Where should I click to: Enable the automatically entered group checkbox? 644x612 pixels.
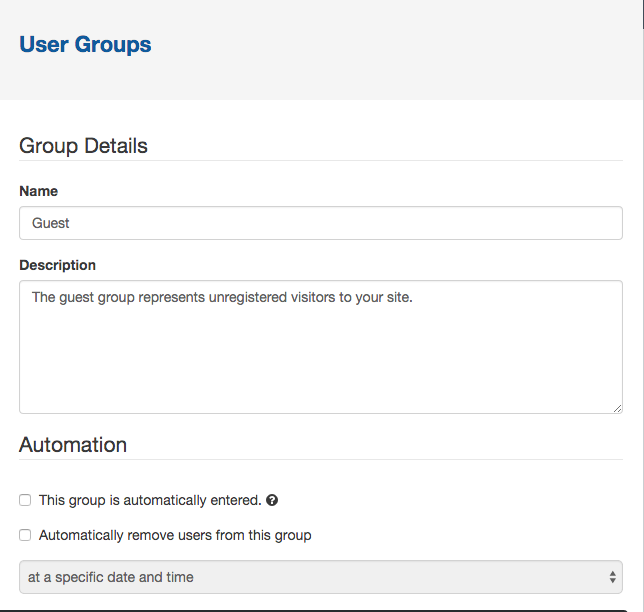click(x=25, y=500)
